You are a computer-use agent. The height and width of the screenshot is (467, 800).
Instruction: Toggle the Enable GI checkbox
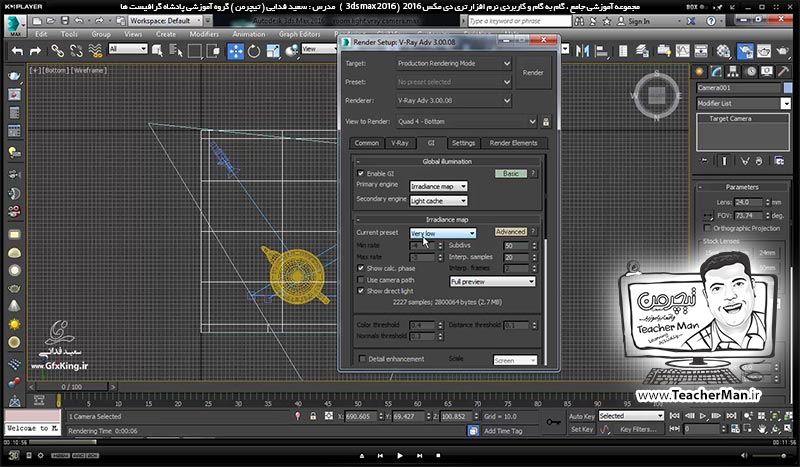361,174
